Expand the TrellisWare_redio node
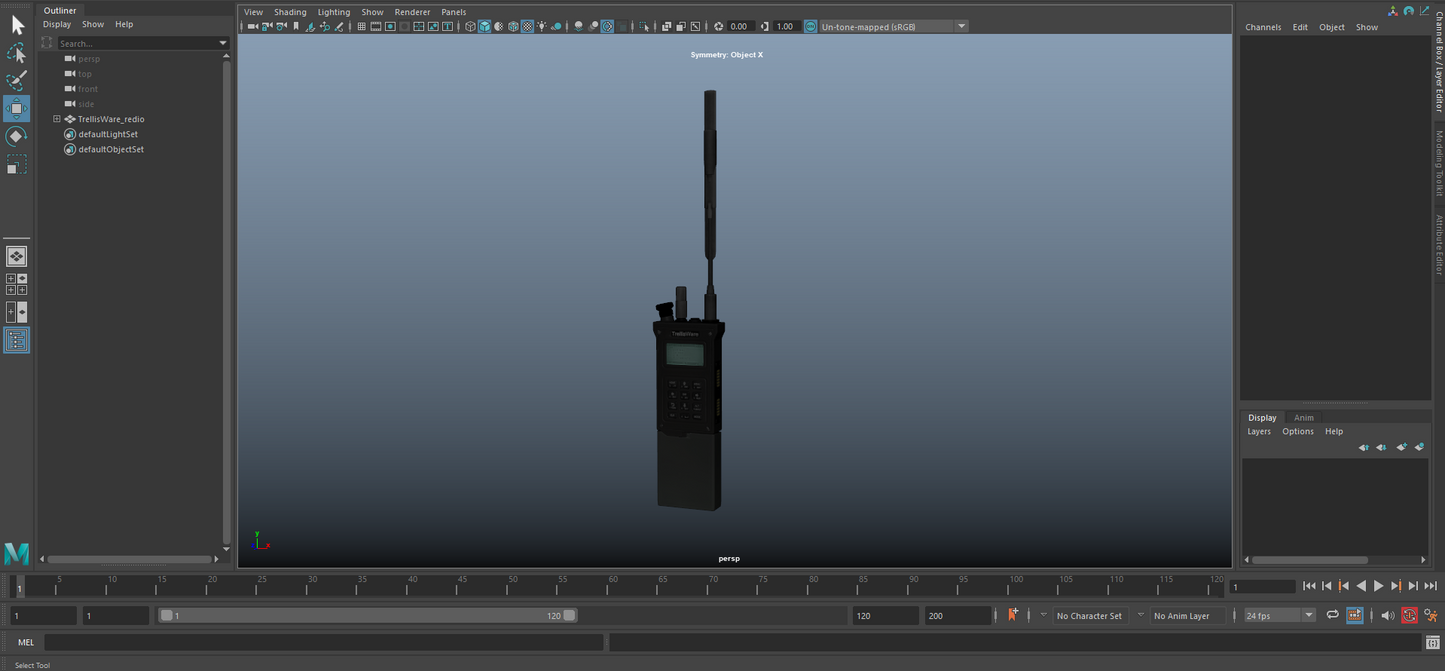 (x=57, y=119)
